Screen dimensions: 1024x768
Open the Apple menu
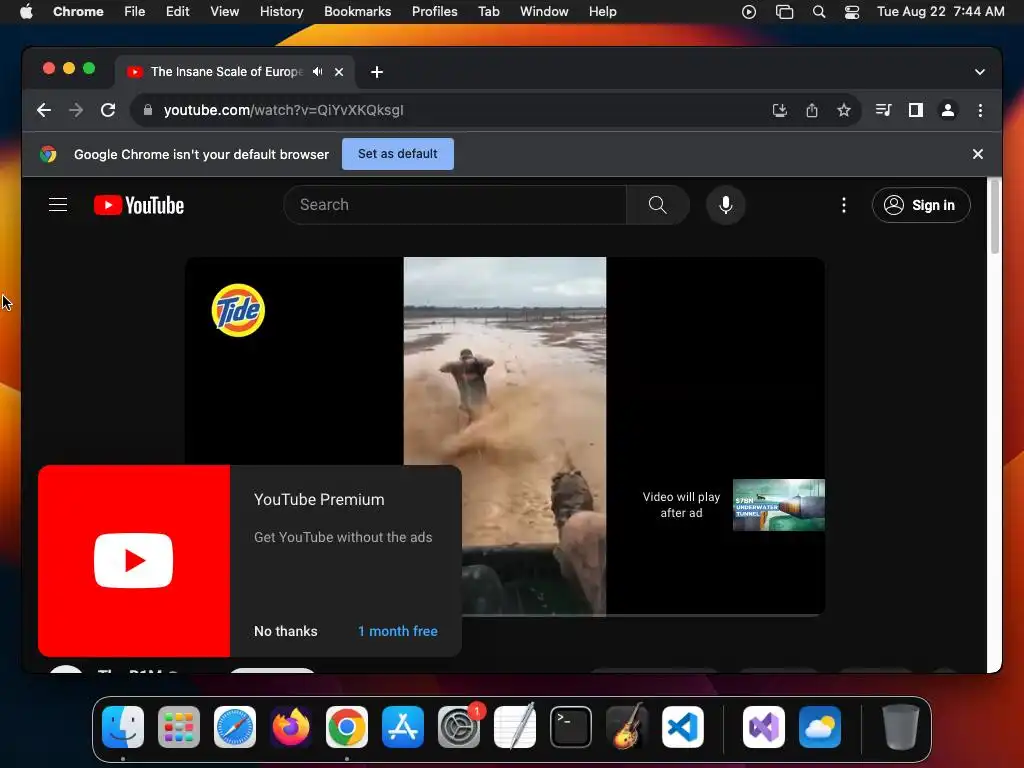pyautogui.click(x=26, y=12)
